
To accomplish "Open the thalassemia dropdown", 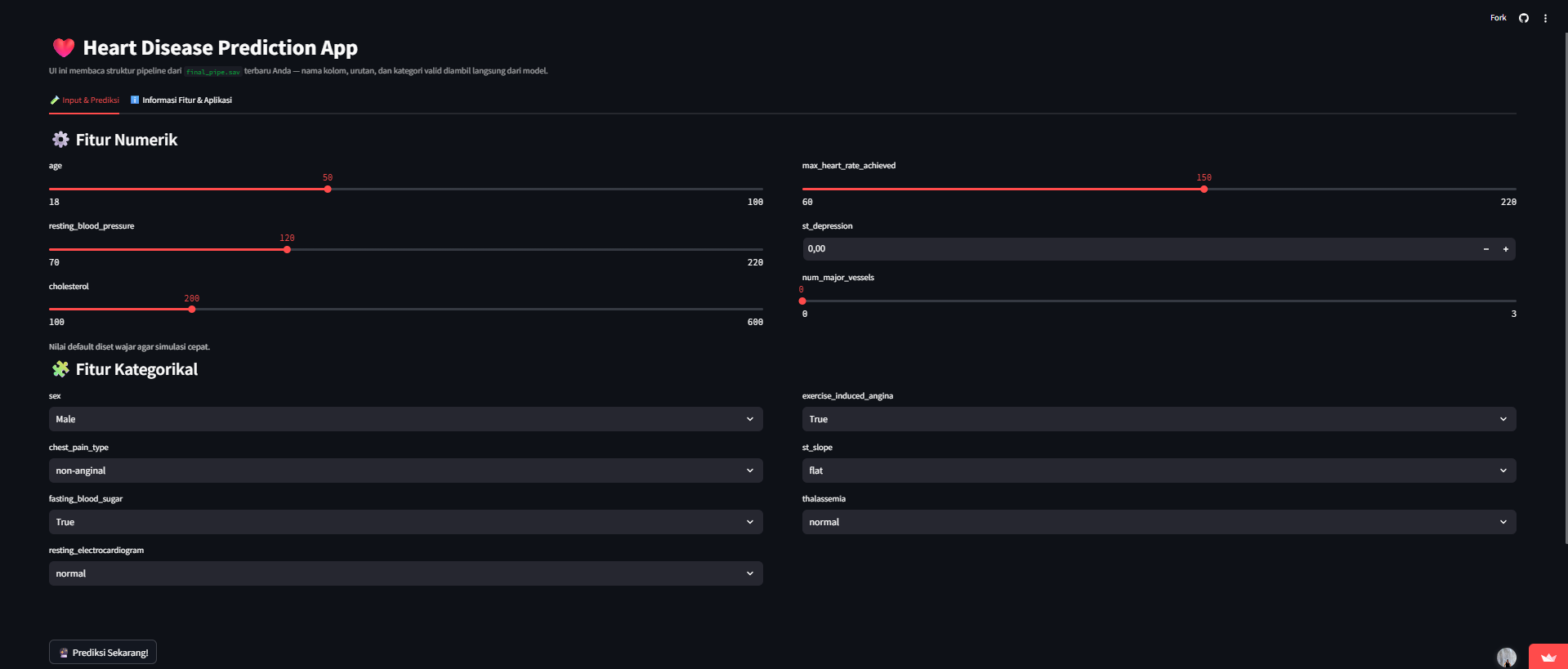I will pos(1158,522).
